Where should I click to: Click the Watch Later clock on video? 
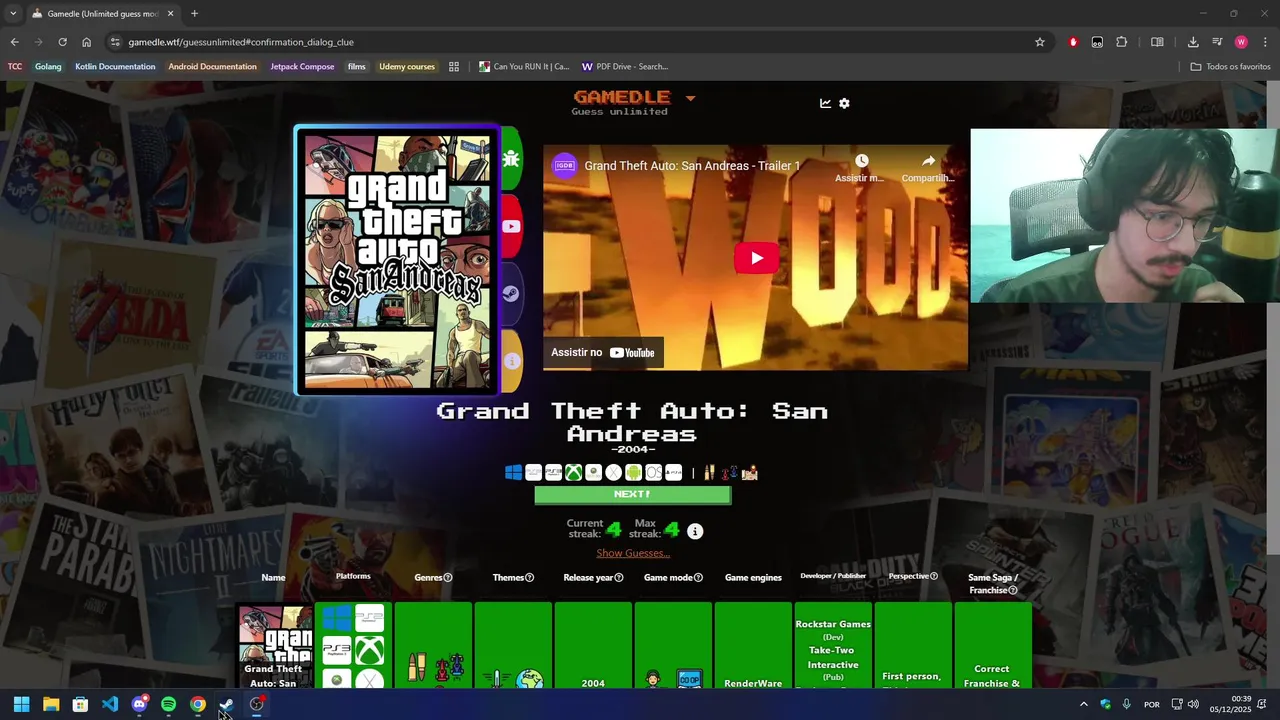tap(861, 161)
